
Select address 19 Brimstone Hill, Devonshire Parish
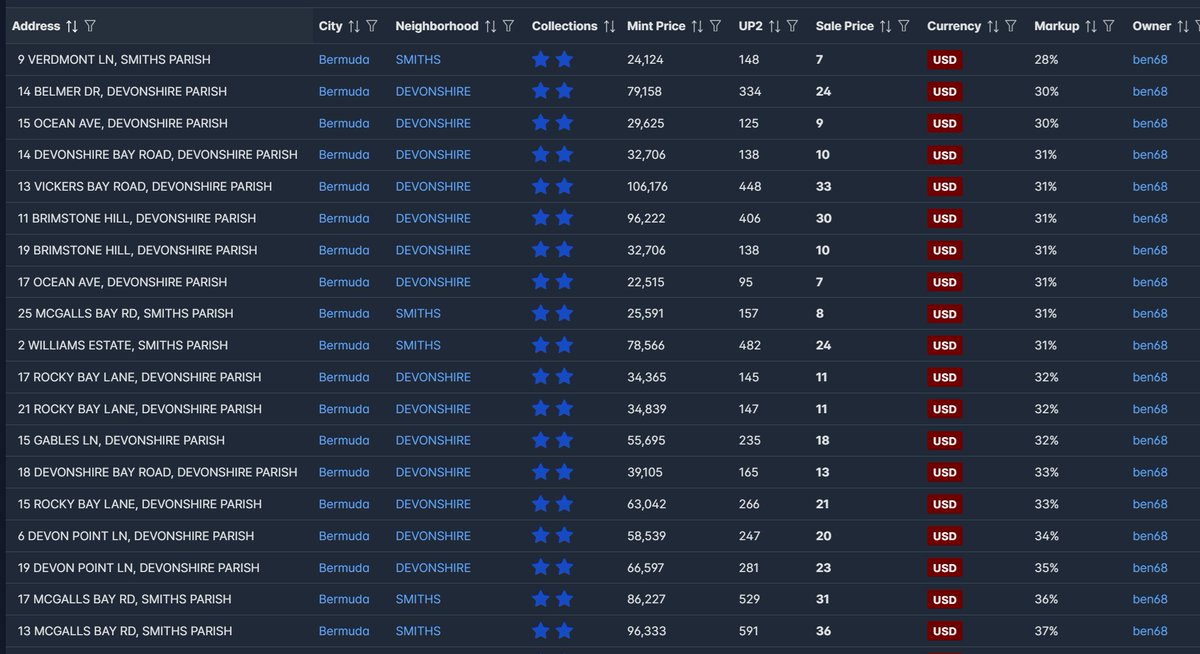point(137,250)
